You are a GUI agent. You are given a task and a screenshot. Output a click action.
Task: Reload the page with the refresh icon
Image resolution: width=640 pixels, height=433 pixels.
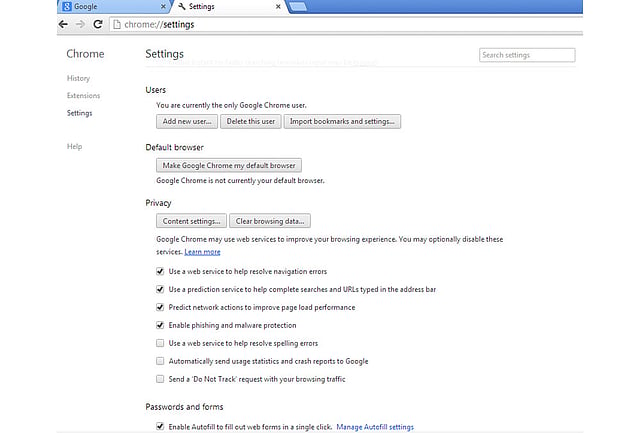click(x=98, y=24)
